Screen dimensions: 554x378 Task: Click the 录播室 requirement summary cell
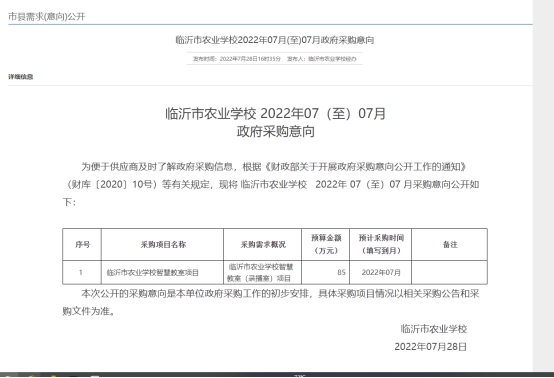263,272
